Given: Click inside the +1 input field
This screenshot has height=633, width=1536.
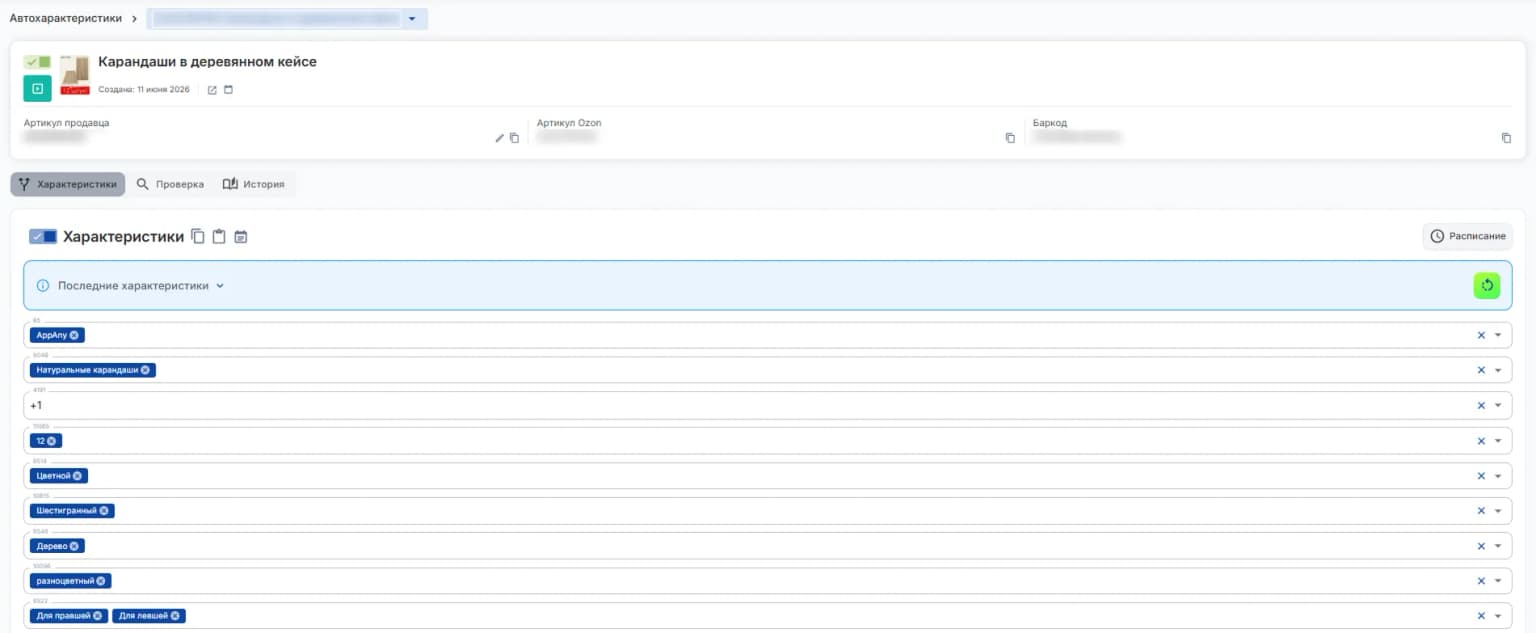Looking at the screenshot, I should click(768, 405).
